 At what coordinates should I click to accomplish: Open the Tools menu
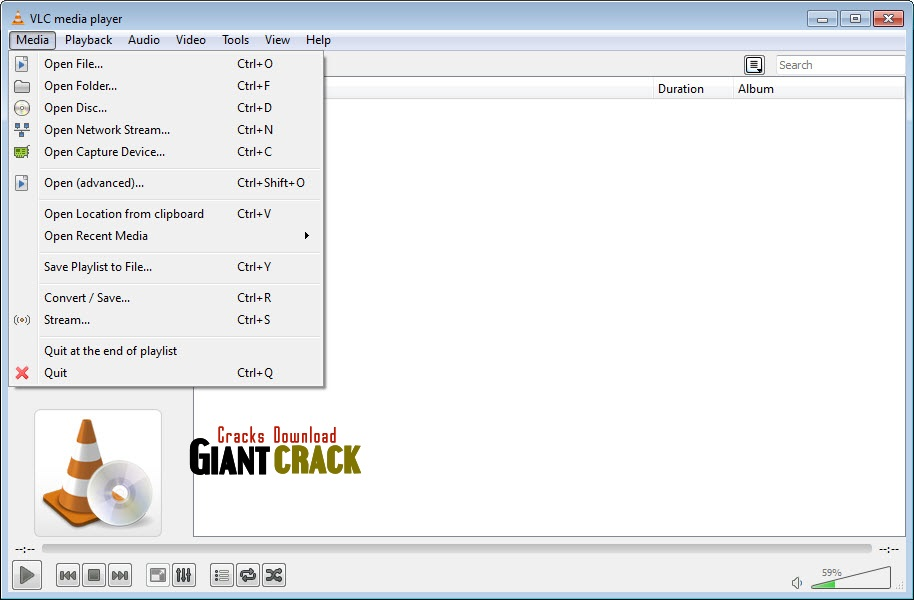coord(235,40)
